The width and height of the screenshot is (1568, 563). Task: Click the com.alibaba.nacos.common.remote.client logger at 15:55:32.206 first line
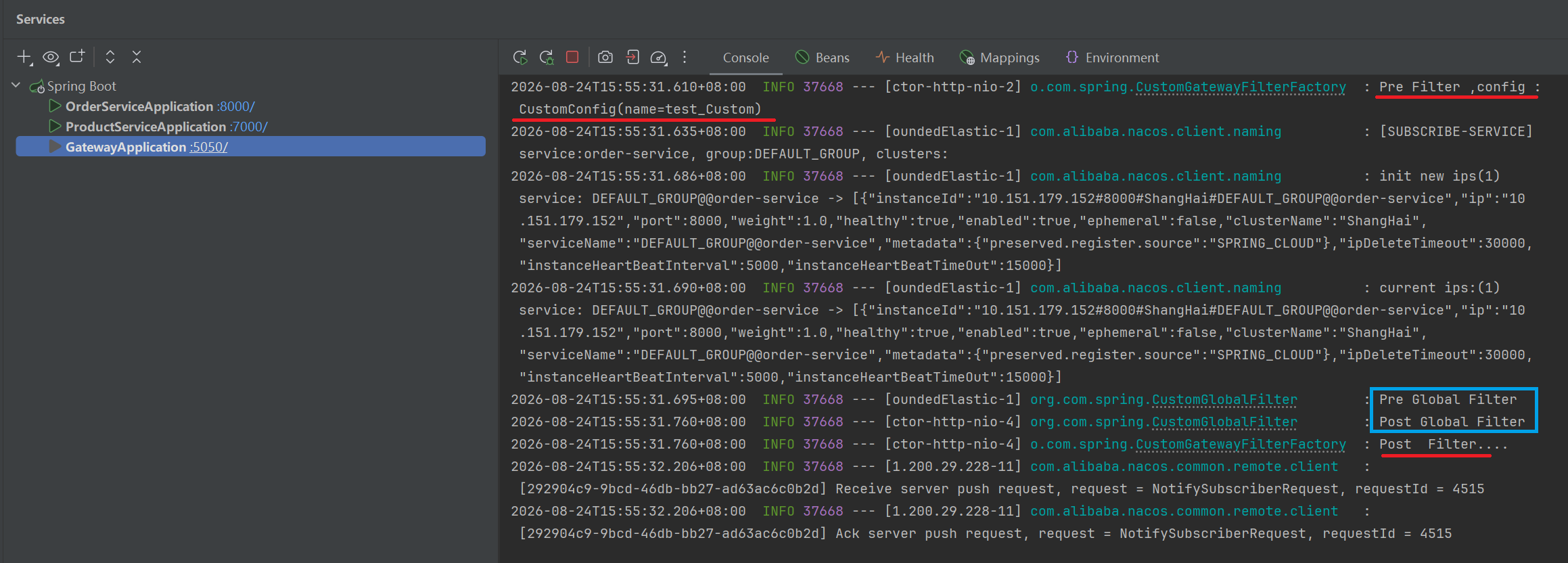1184,466
